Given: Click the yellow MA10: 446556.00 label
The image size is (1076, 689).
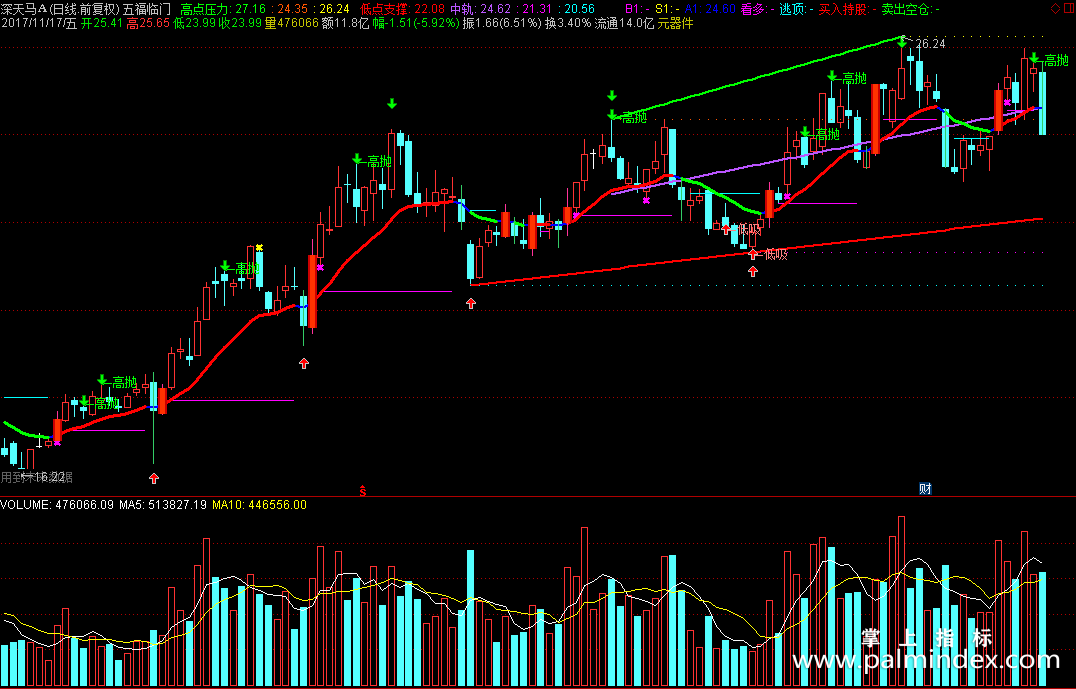Looking at the screenshot, I should coord(259,504).
